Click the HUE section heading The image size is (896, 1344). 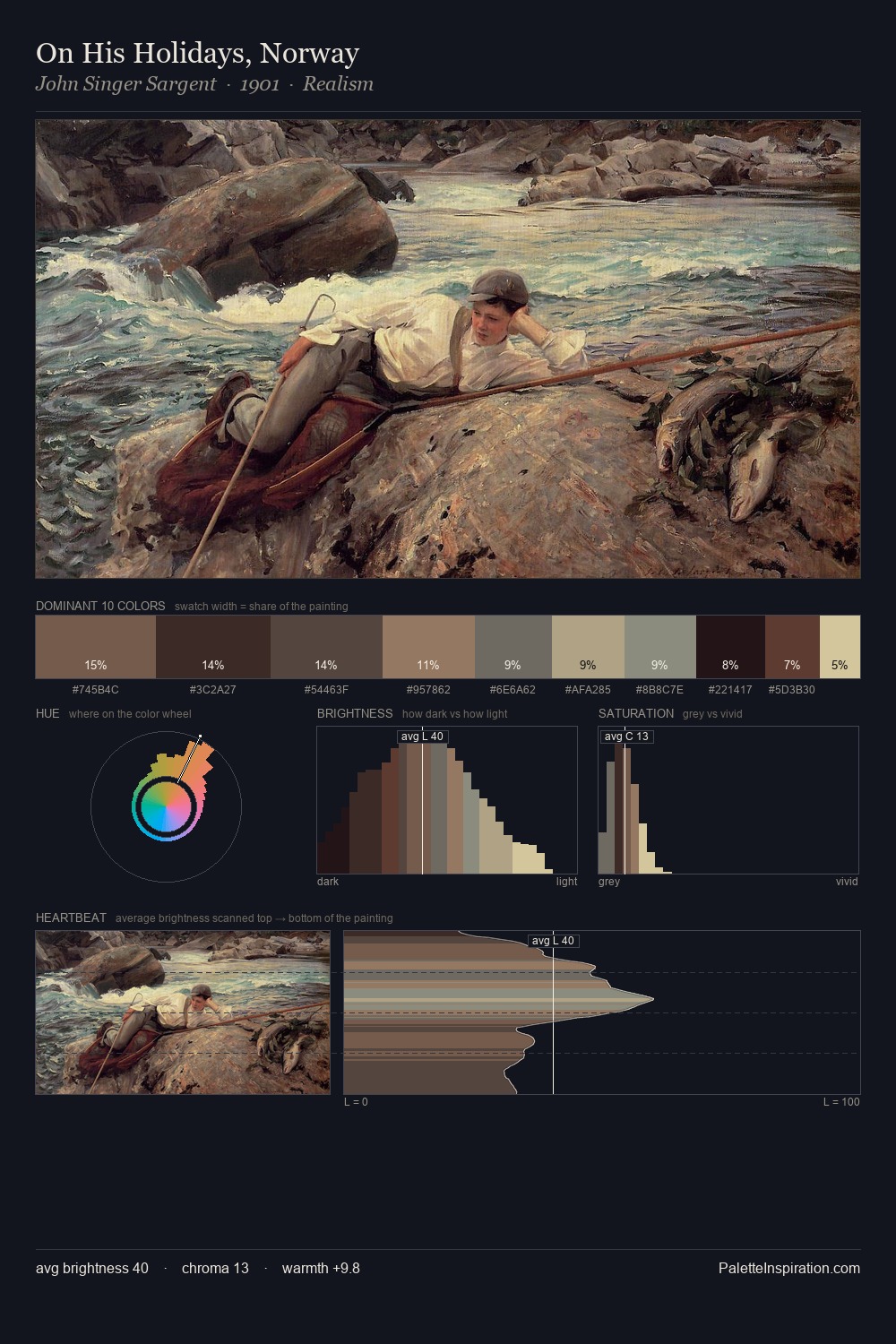47,713
